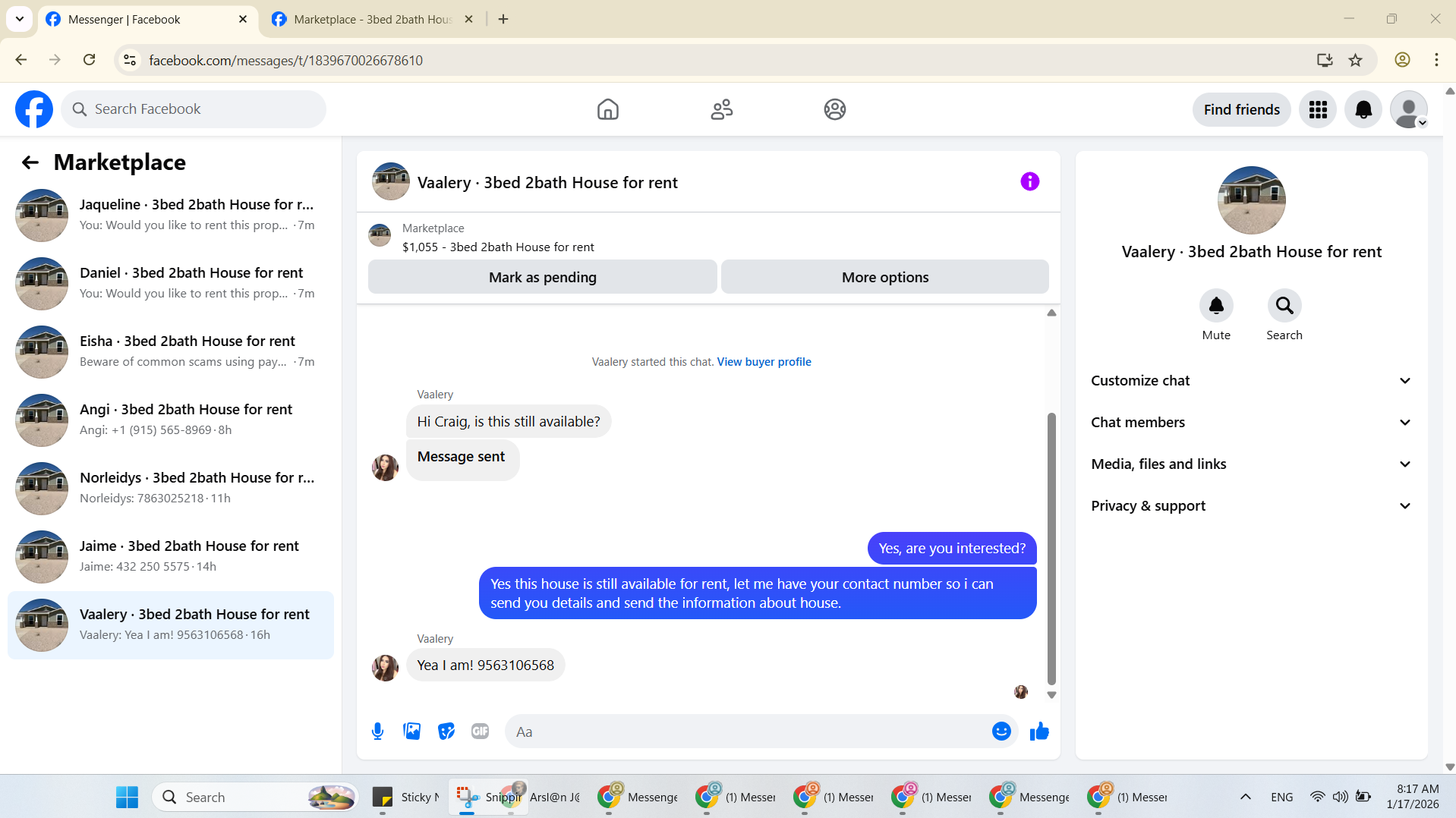Click the chat messages scrollbar thumb

tap(1051, 548)
